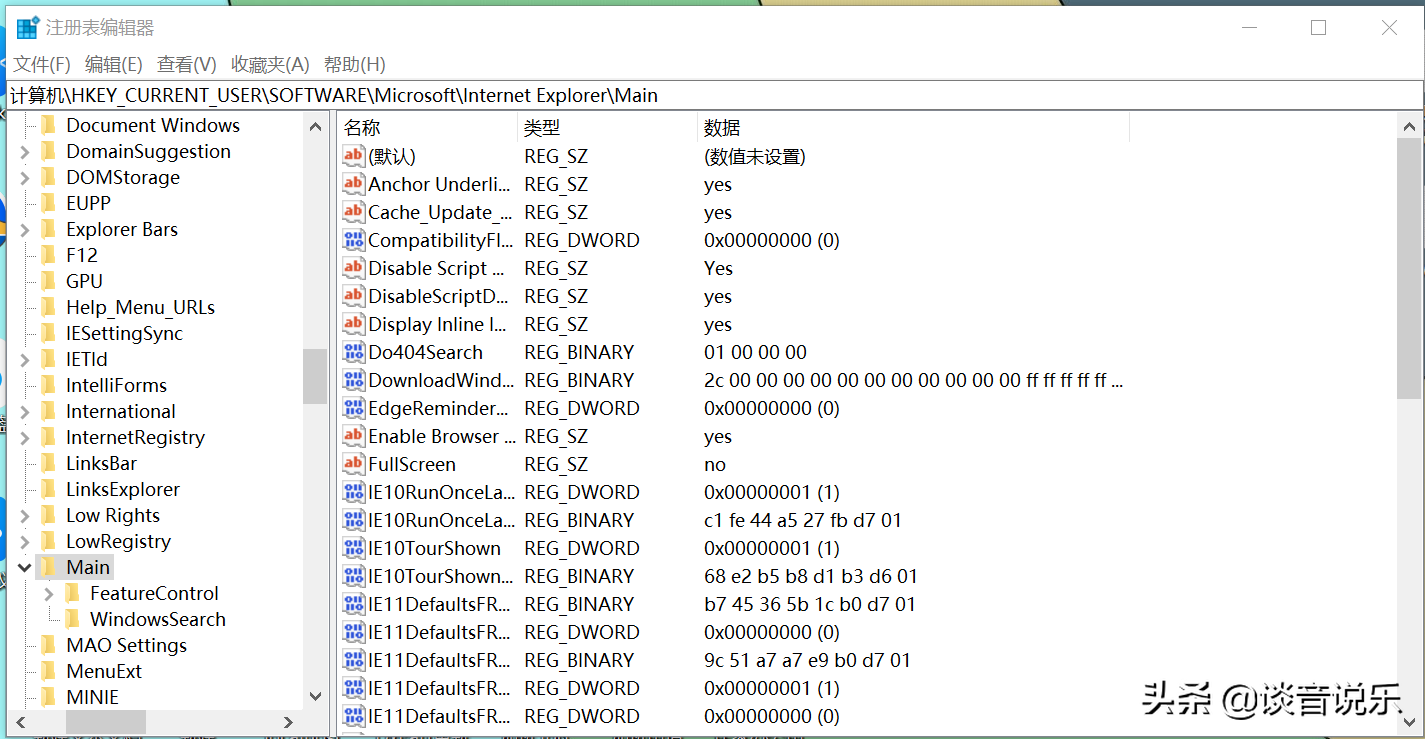Expand the Low Rights key
This screenshot has height=739, width=1425.
click(x=24, y=515)
